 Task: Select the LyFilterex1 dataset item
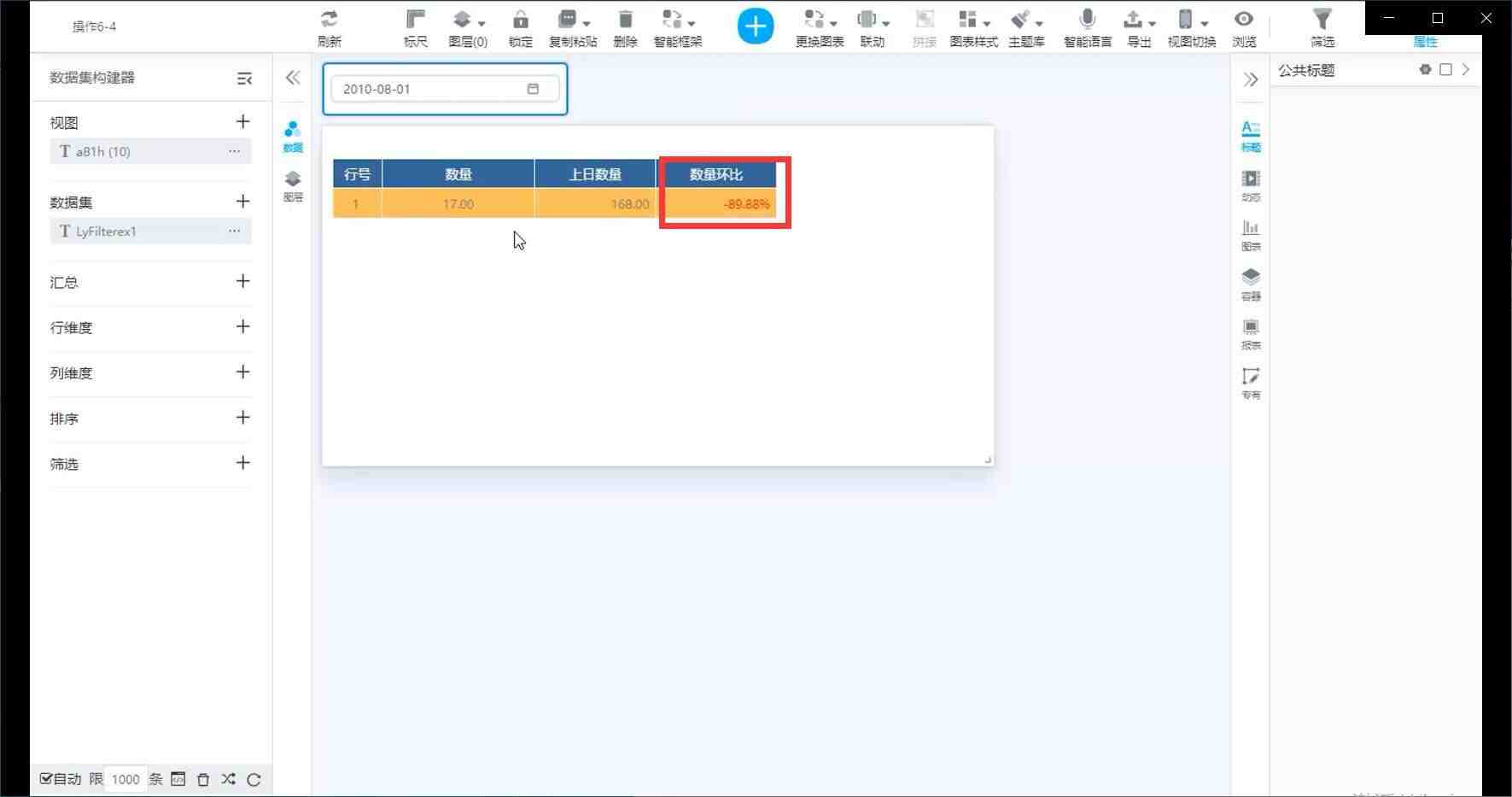(150, 231)
